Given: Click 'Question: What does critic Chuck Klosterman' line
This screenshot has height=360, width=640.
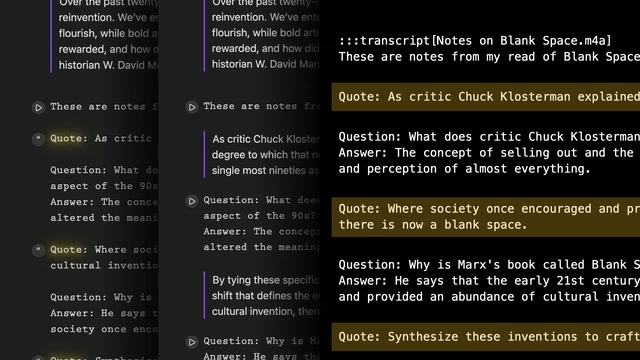Looking at the screenshot, I should point(489,137).
